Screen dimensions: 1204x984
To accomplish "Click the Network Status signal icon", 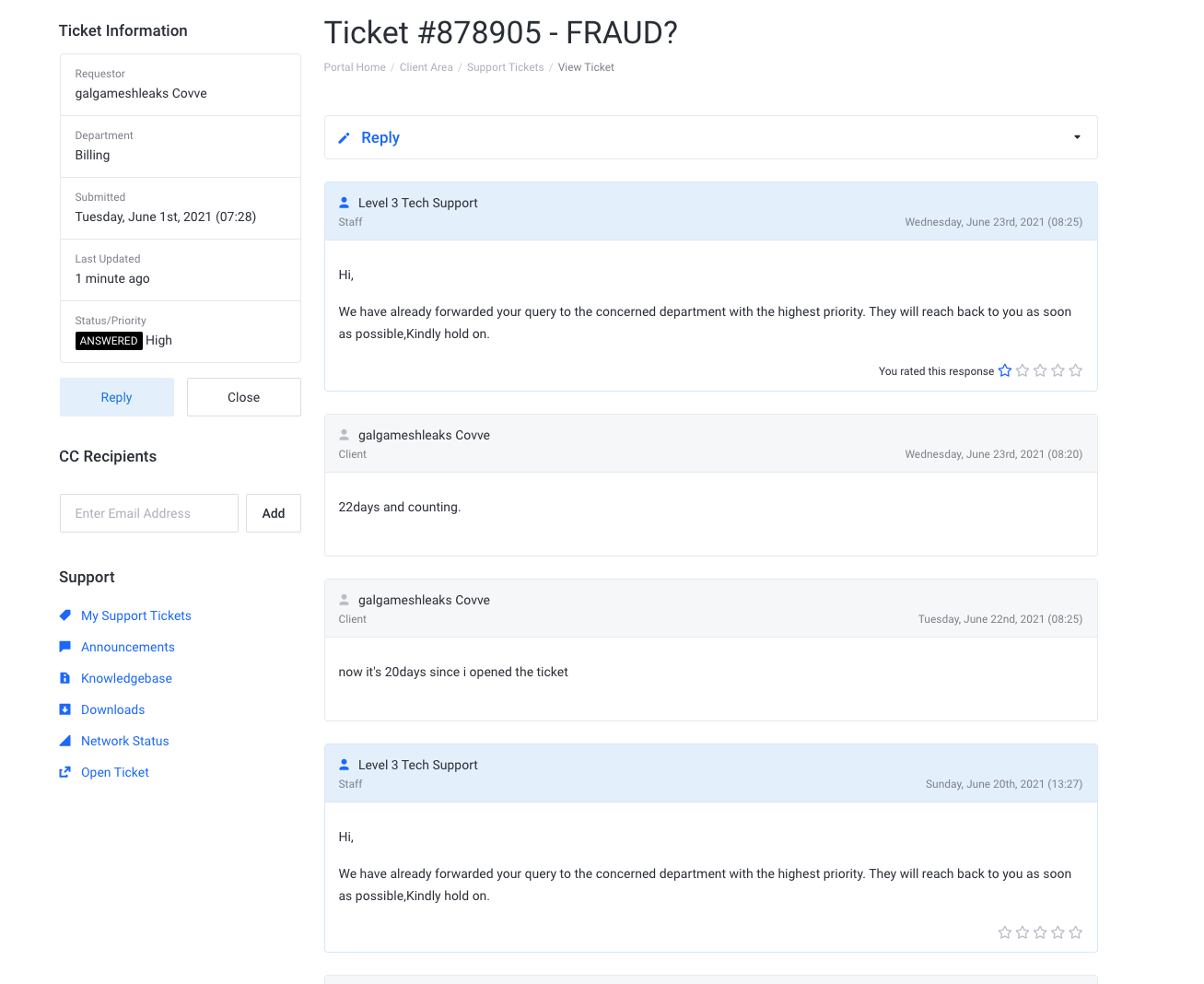I will (64, 741).
